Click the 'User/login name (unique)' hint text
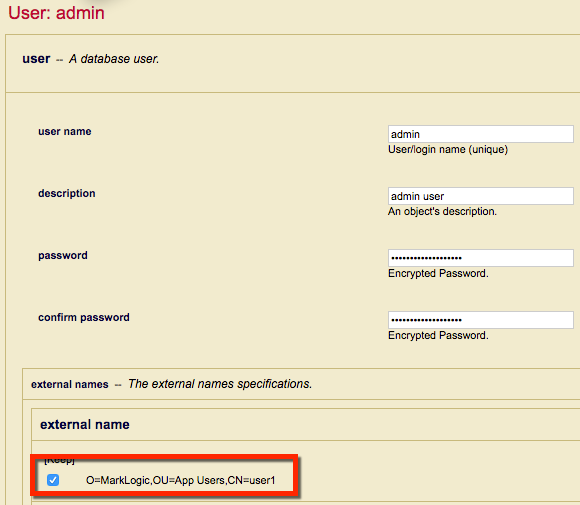This screenshot has height=505, width=580. point(448,149)
